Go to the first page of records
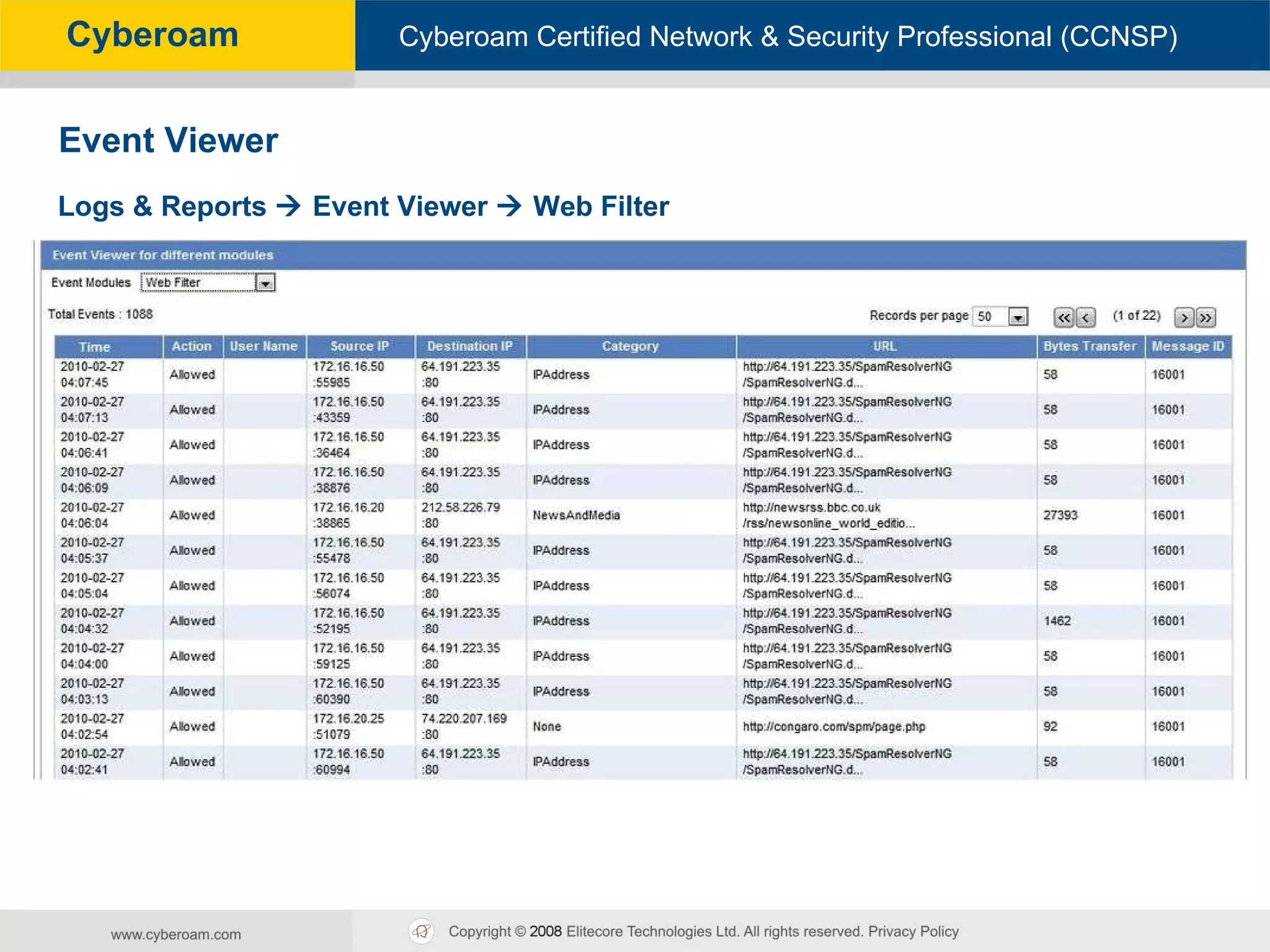 [x=1064, y=317]
